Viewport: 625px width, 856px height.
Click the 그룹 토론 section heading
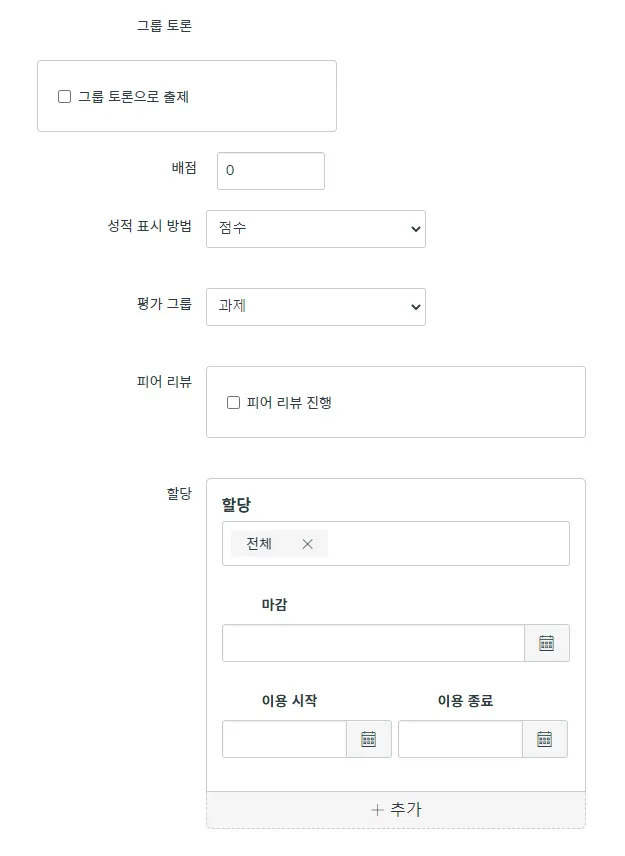[x=164, y=26]
